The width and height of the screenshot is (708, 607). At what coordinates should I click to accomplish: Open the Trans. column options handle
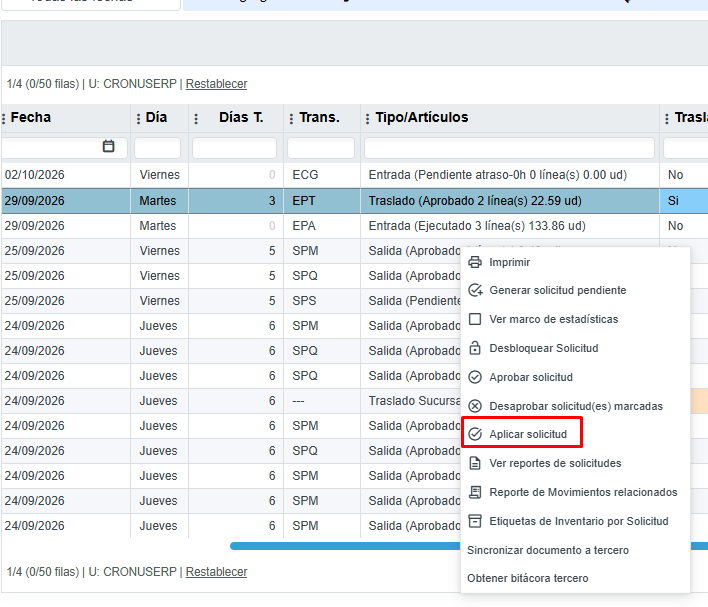[291, 118]
